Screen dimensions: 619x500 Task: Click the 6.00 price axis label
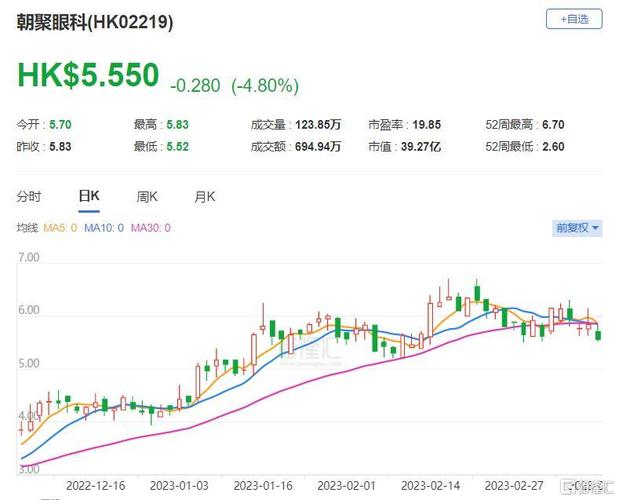(x=29, y=310)
